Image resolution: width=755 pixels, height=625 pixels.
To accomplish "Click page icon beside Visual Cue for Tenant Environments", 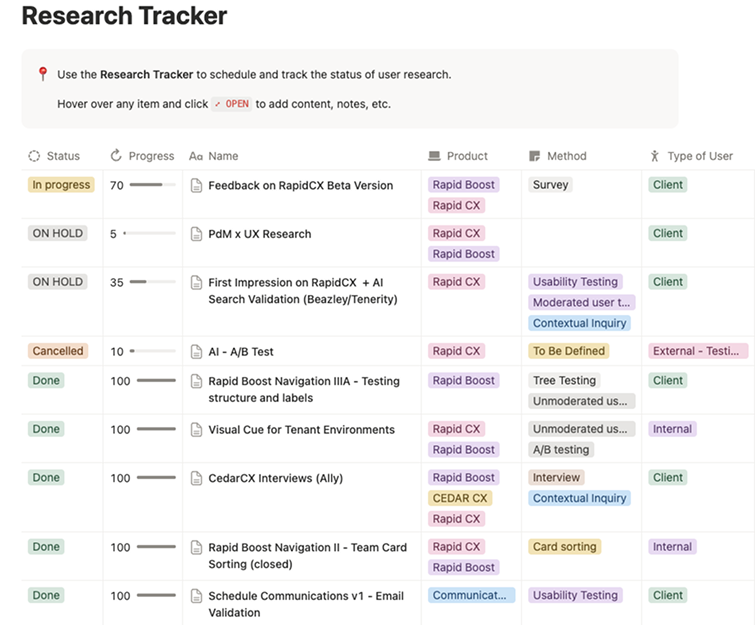I will click(x=196, y=430).
